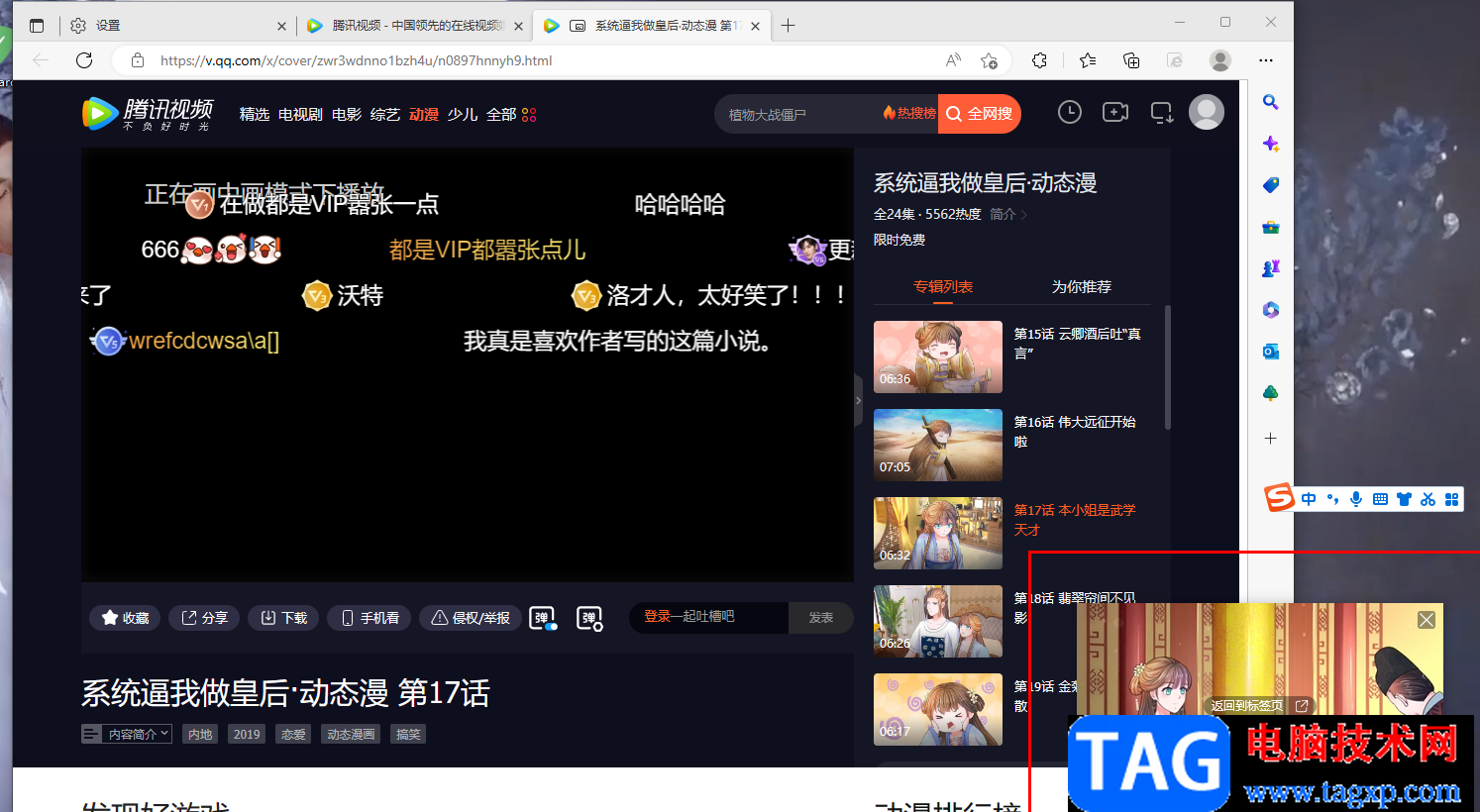The height and width of the screenshot is (812, 1480).
Task: Switch to 为你推荐 tab
Action: [x=1082, y=286]
